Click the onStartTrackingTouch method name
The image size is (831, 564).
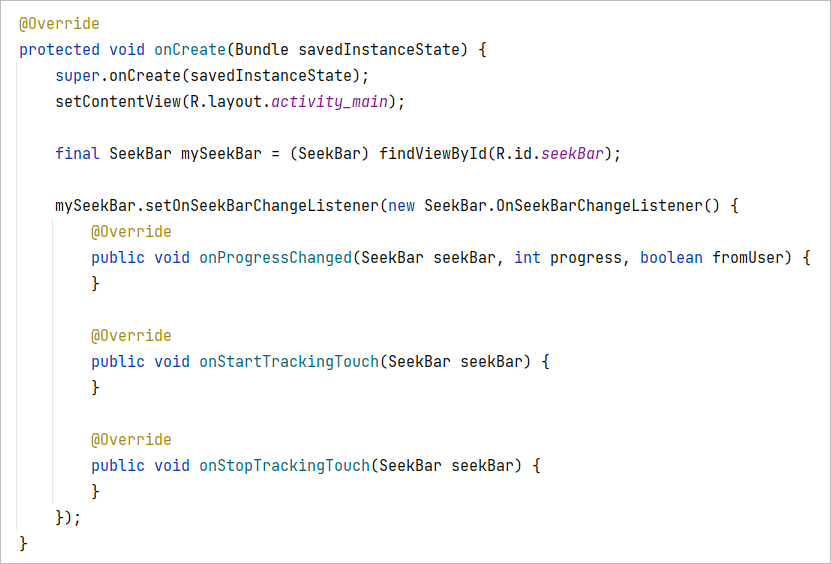[289, 362]
